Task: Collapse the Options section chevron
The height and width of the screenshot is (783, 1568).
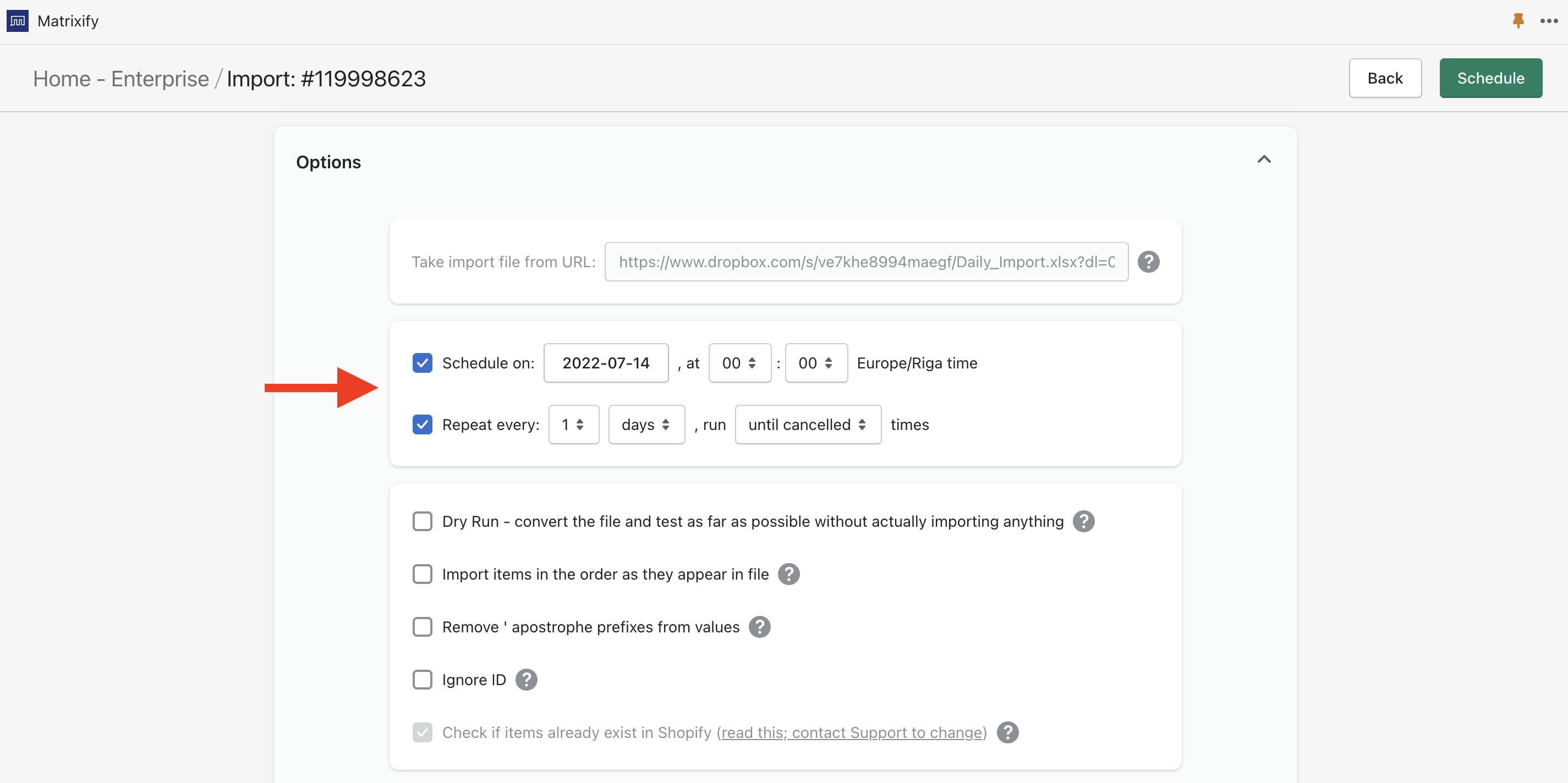Action: click(1264, 159)
